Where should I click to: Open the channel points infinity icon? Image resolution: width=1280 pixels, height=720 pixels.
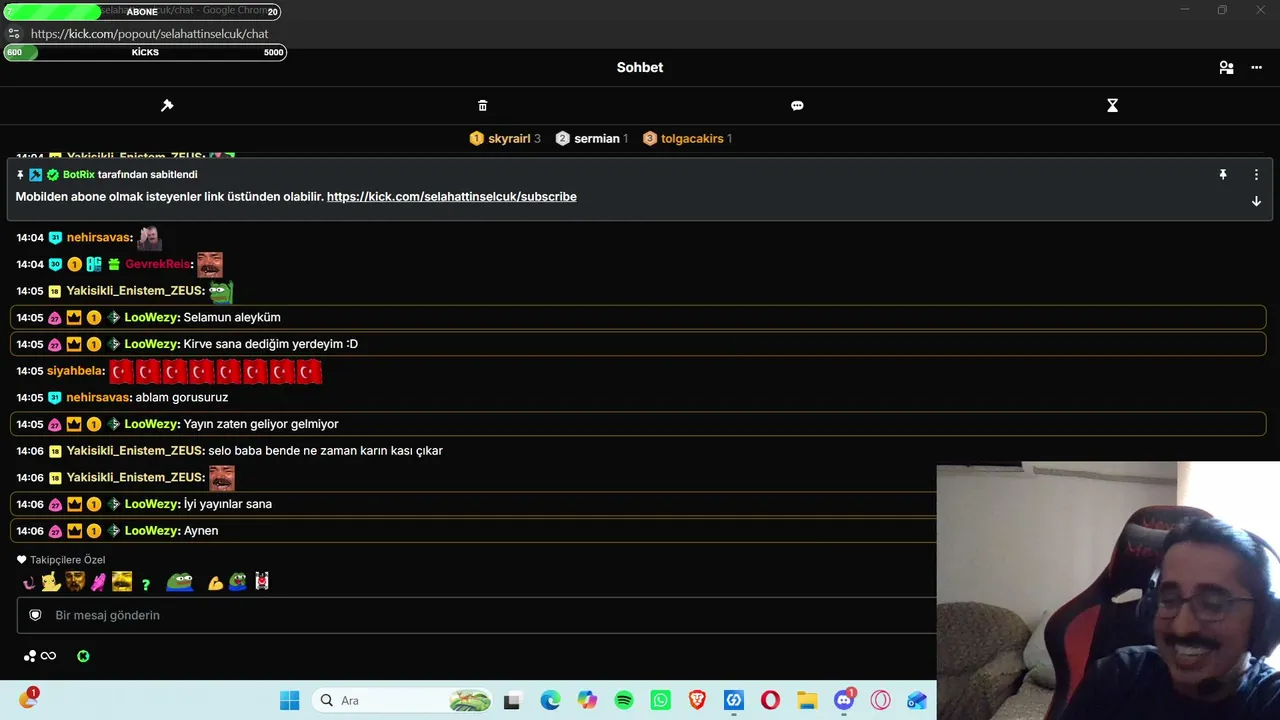(48, 656)
